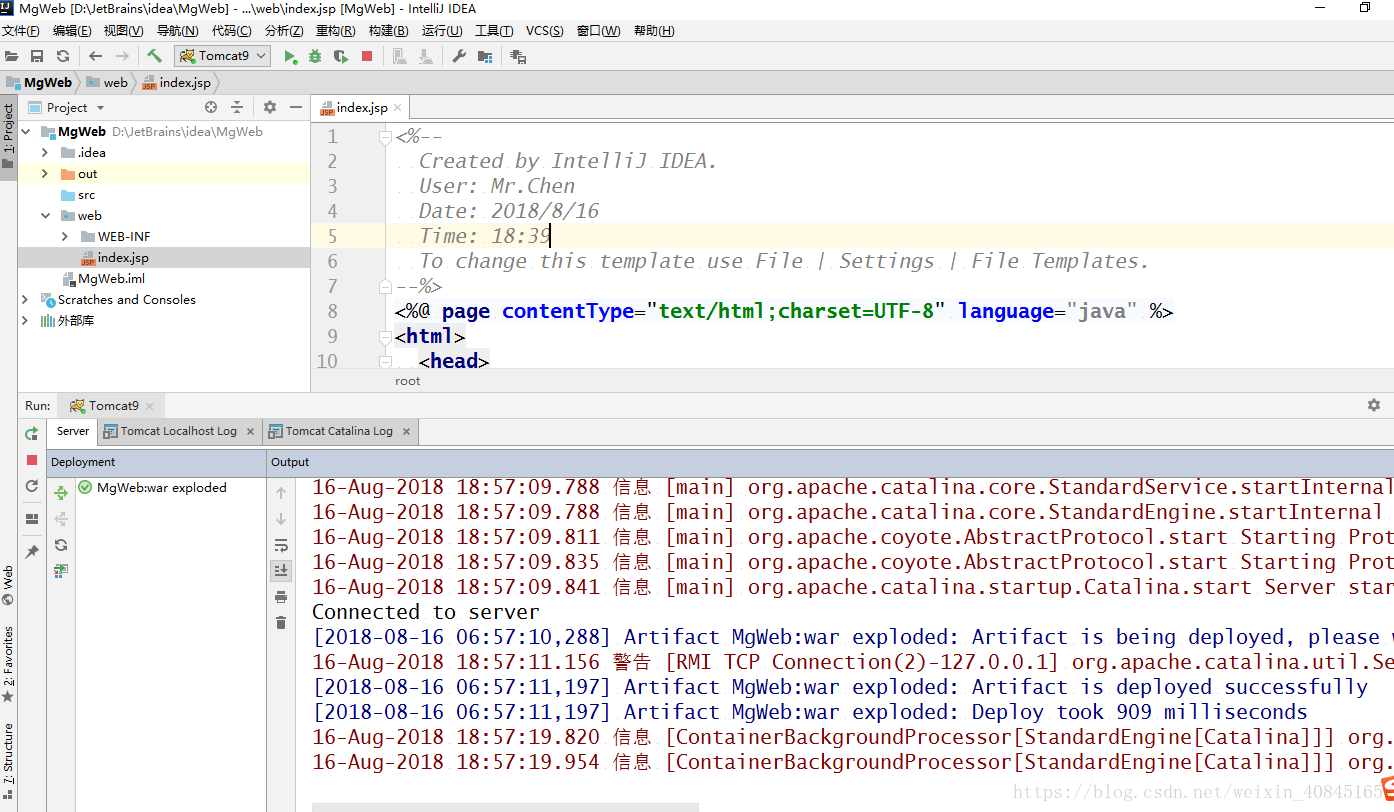Clear console output with the trash icon

(x=281, y=622)
